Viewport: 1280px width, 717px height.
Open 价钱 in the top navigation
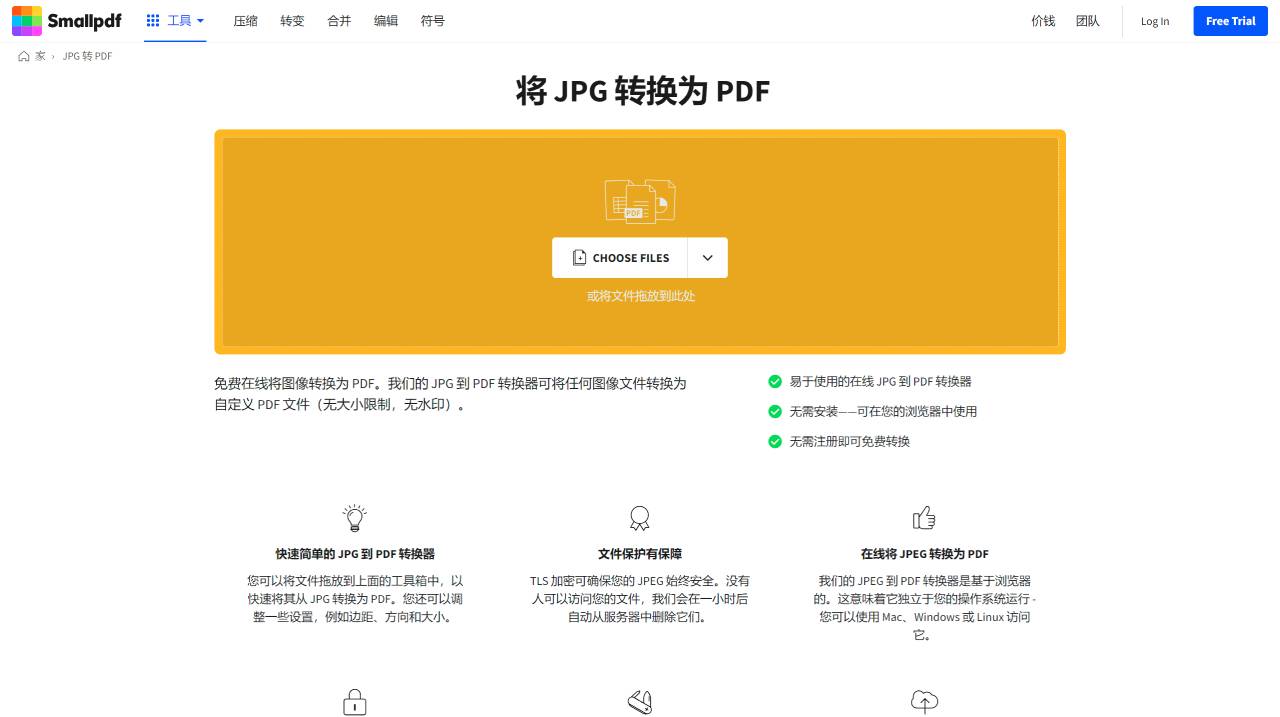point(1043,20)
